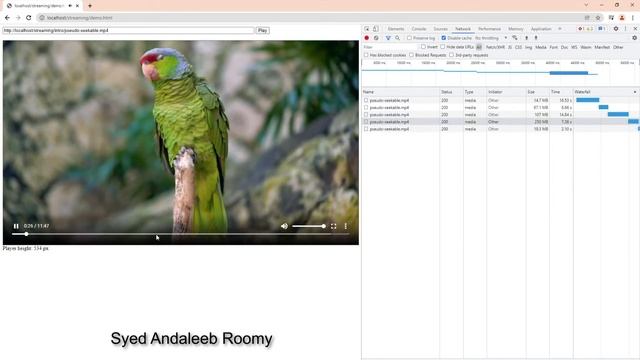Bookmark this page with the star icon
The height and width of the screenshot is (360, 640).
point(598,18)
